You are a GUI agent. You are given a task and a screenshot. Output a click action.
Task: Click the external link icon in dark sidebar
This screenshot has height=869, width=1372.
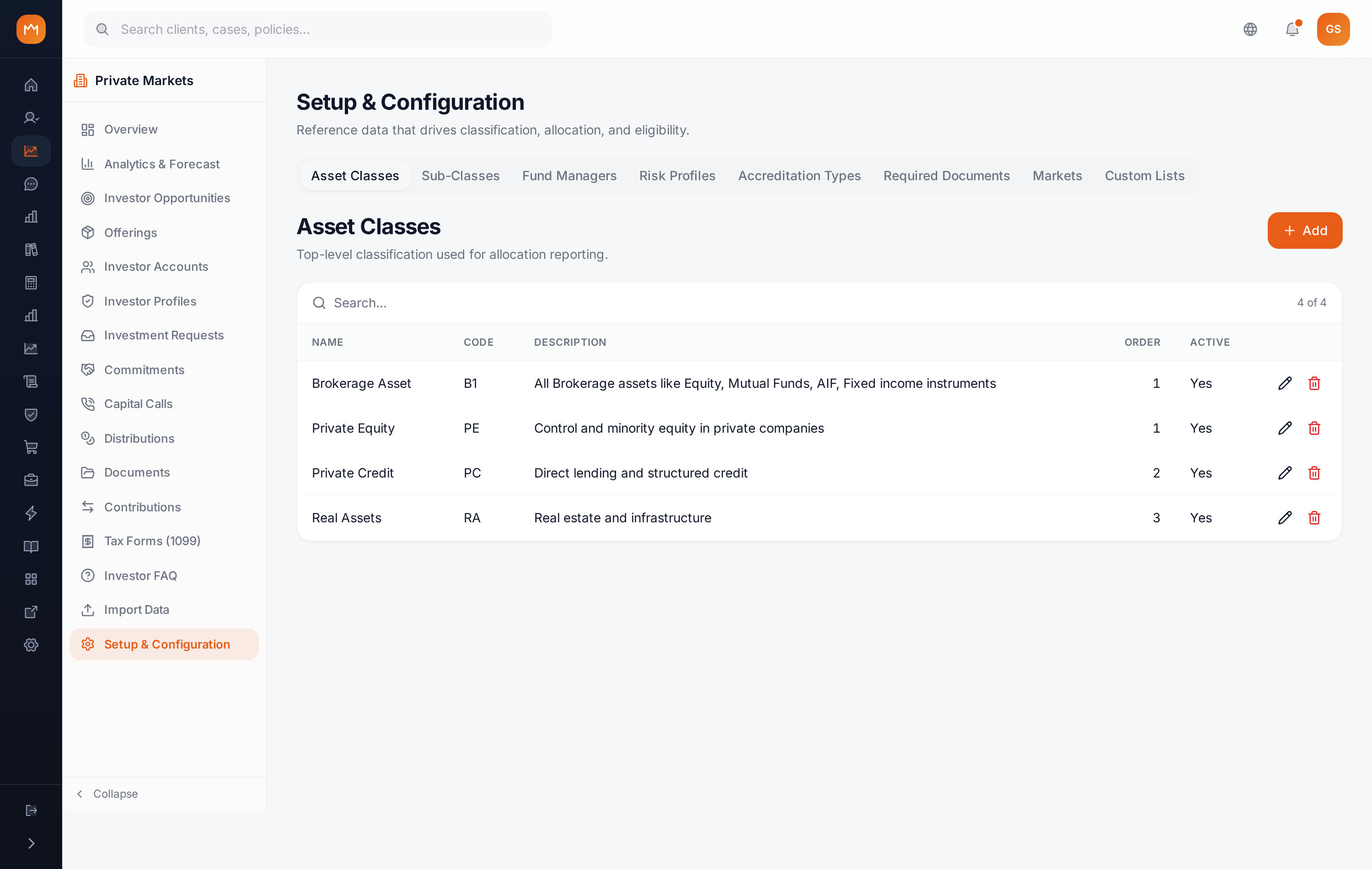click(31, 612)
